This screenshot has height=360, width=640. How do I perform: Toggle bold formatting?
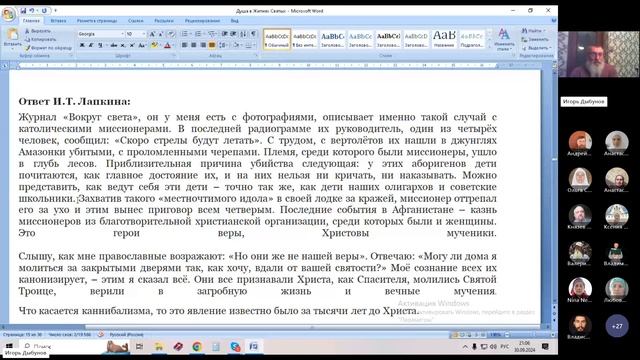tap(82, 45)
